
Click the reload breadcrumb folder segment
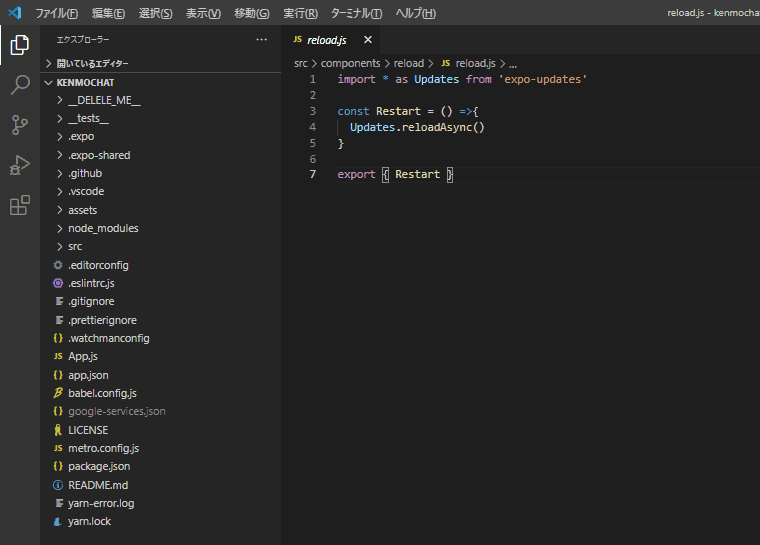409,64
